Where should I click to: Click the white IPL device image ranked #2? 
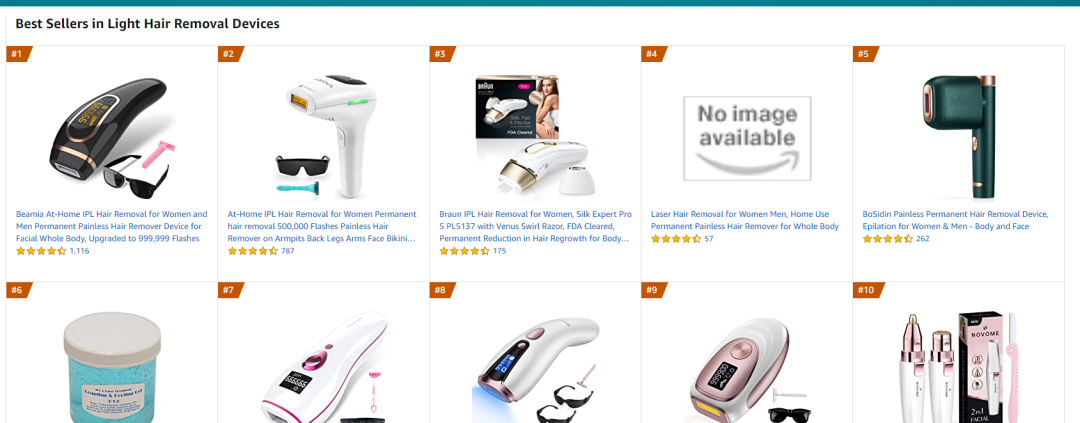pyautogui.click(x=324, y=138)
